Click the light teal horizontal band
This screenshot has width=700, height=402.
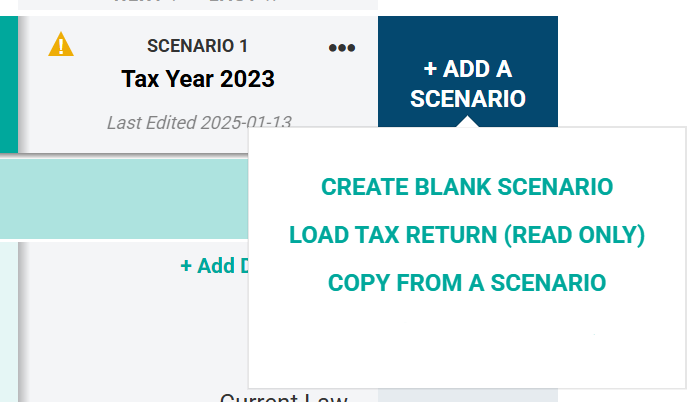click(120, 200)
